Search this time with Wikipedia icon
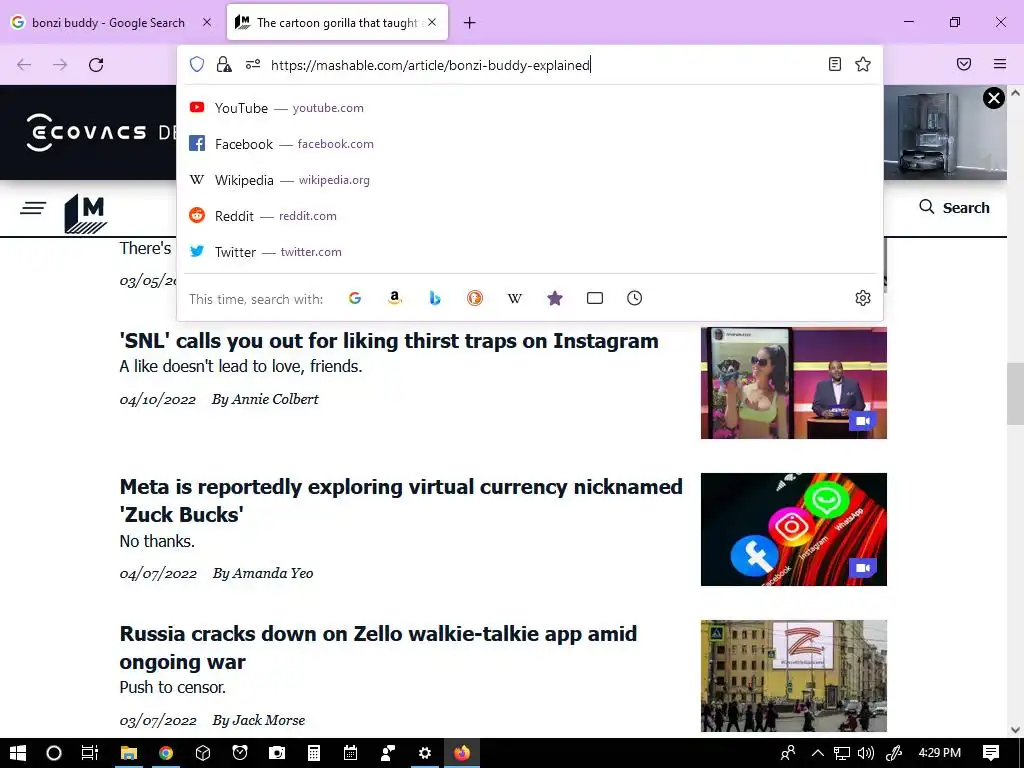 [x=515, y=298]
